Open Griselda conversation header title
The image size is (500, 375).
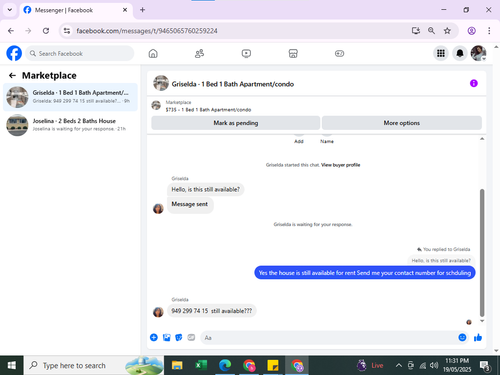pos(233,84)
